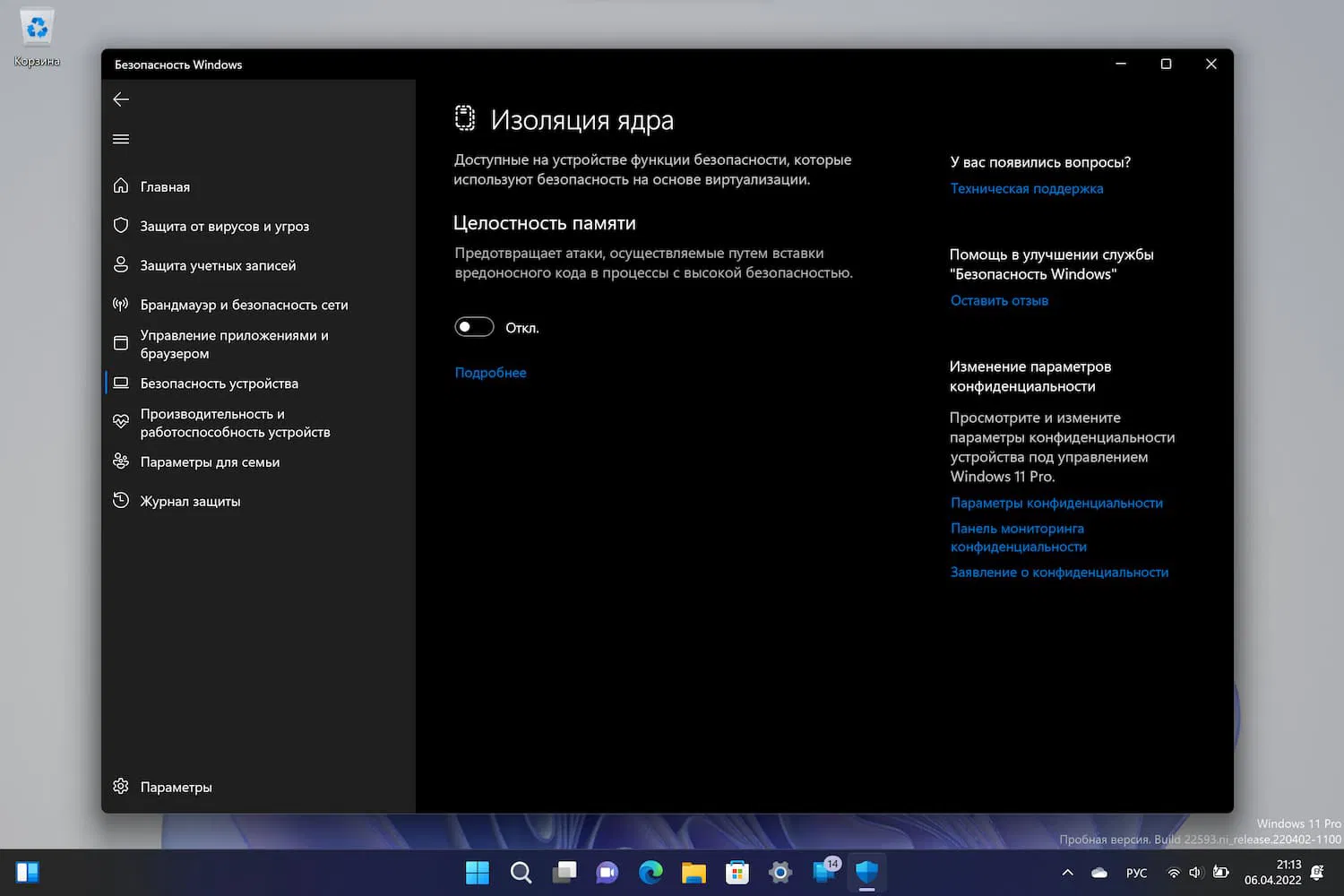Click the core isolation chip icon
Viewport: 1344px width, 896px height.
tap(464, 118)
